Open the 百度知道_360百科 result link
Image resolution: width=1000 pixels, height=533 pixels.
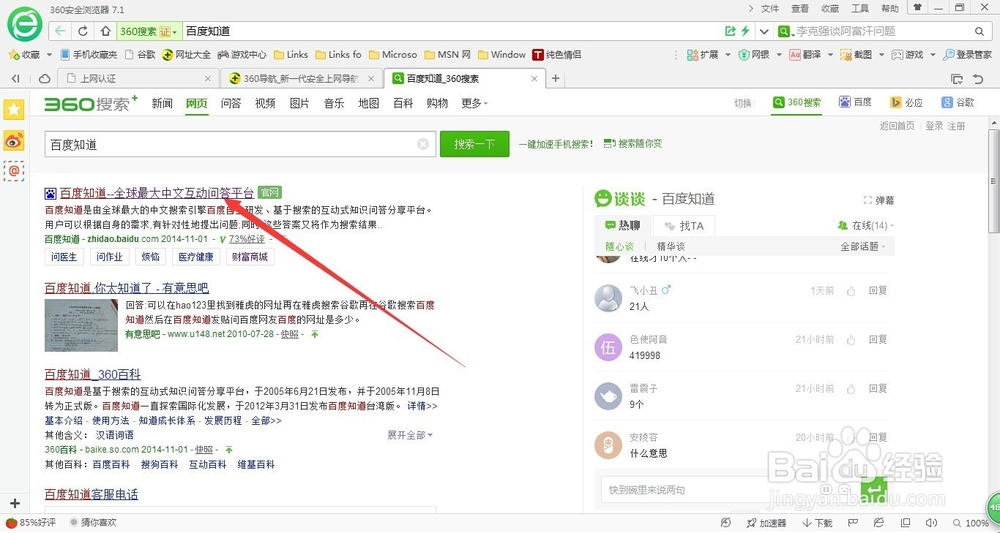(x=92, y=375)
